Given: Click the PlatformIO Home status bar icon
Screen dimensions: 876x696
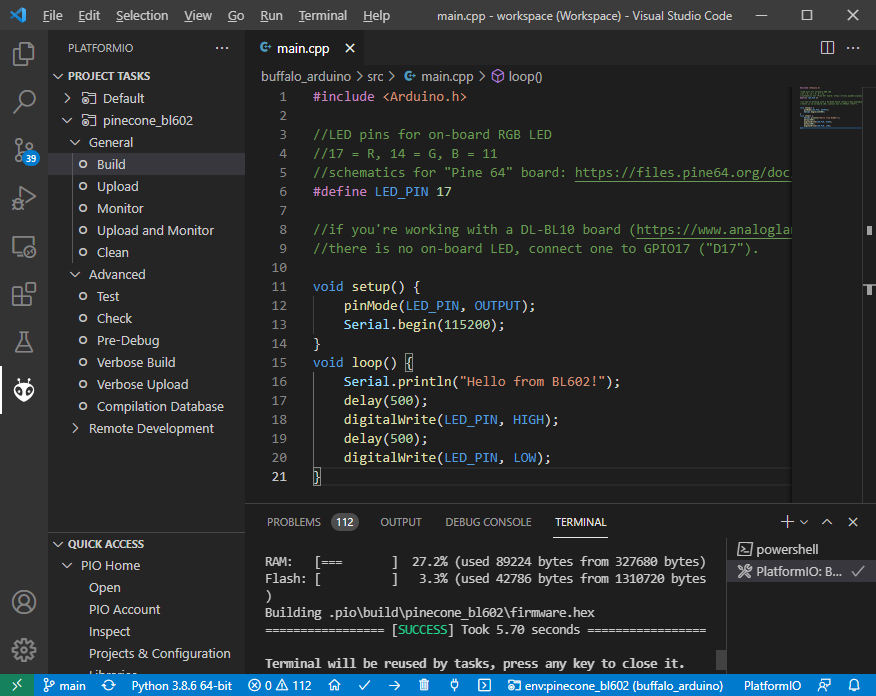Looking at the screenshot, I should [x=335, y=685].
